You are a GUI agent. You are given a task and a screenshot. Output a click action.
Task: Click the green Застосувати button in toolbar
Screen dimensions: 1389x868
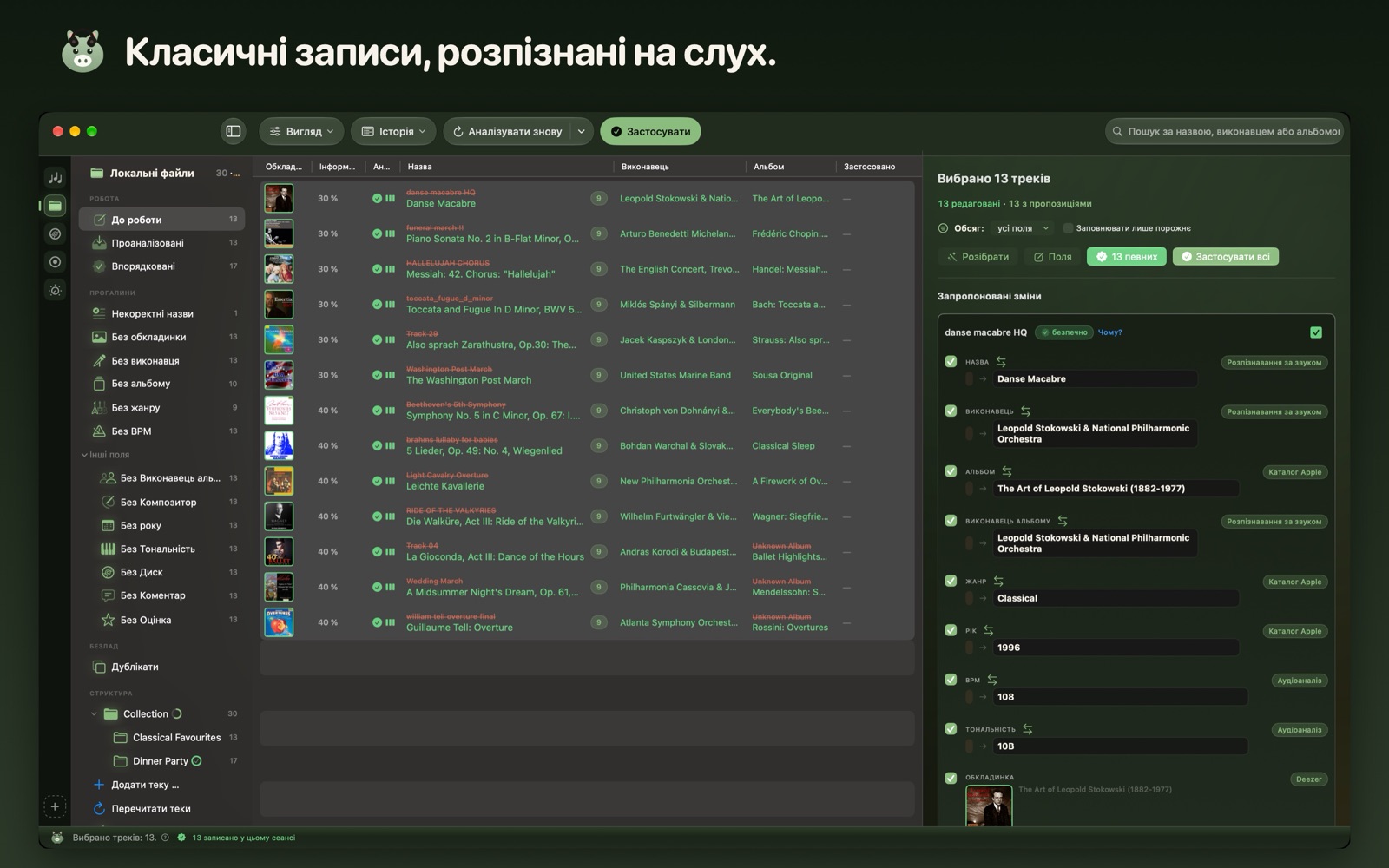[650, 131]
